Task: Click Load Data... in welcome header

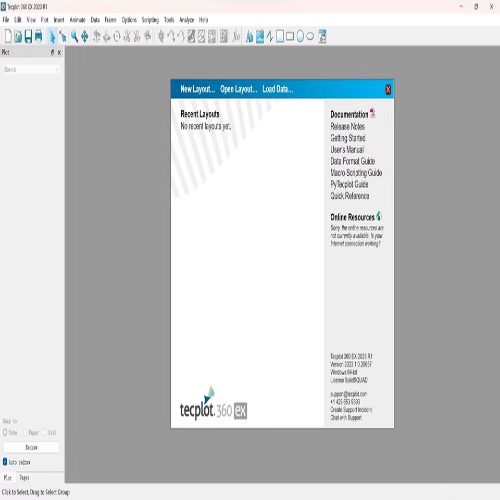Action: 278,89
